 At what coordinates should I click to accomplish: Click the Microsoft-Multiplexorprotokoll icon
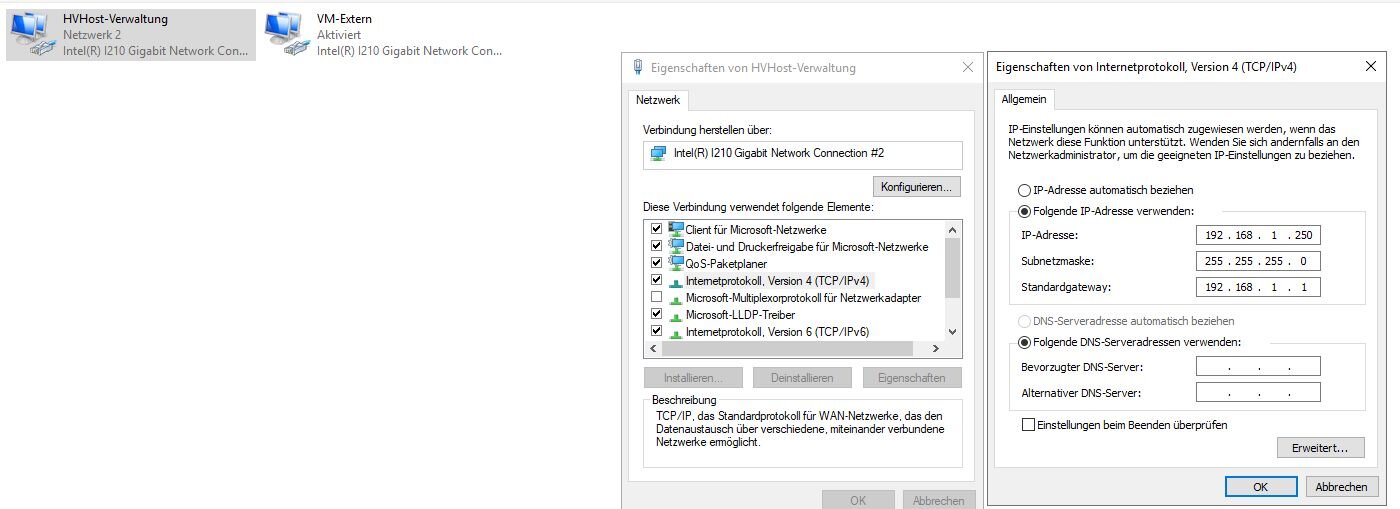tap(677, 298)
